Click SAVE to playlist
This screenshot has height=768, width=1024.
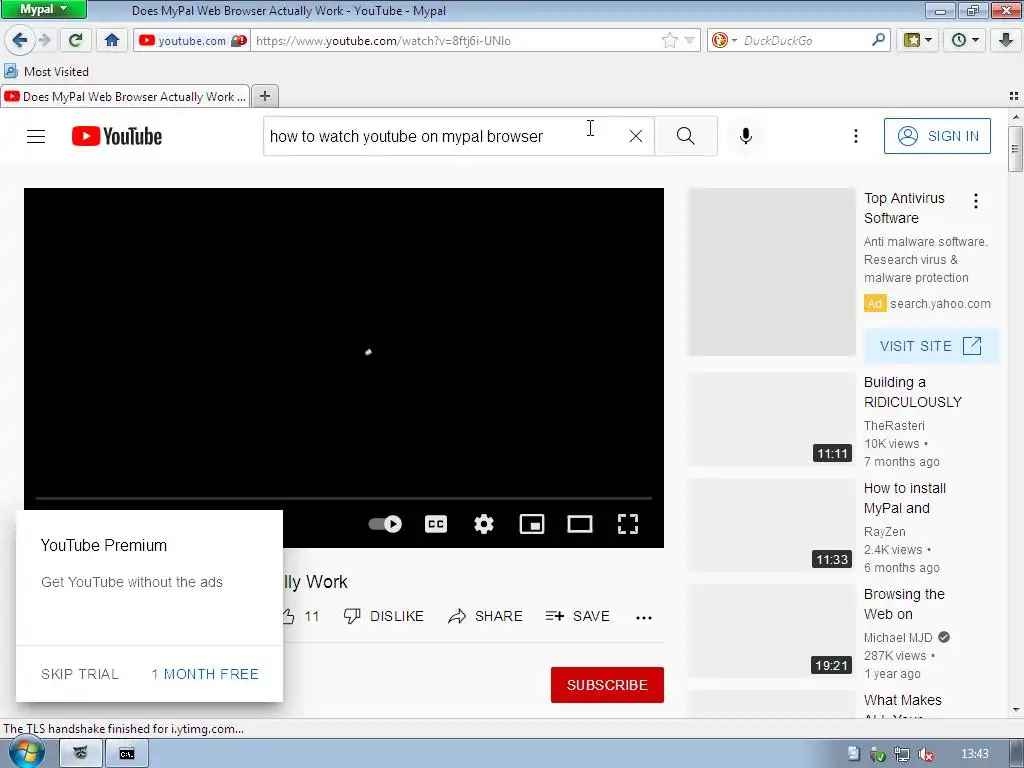[577, 616]
